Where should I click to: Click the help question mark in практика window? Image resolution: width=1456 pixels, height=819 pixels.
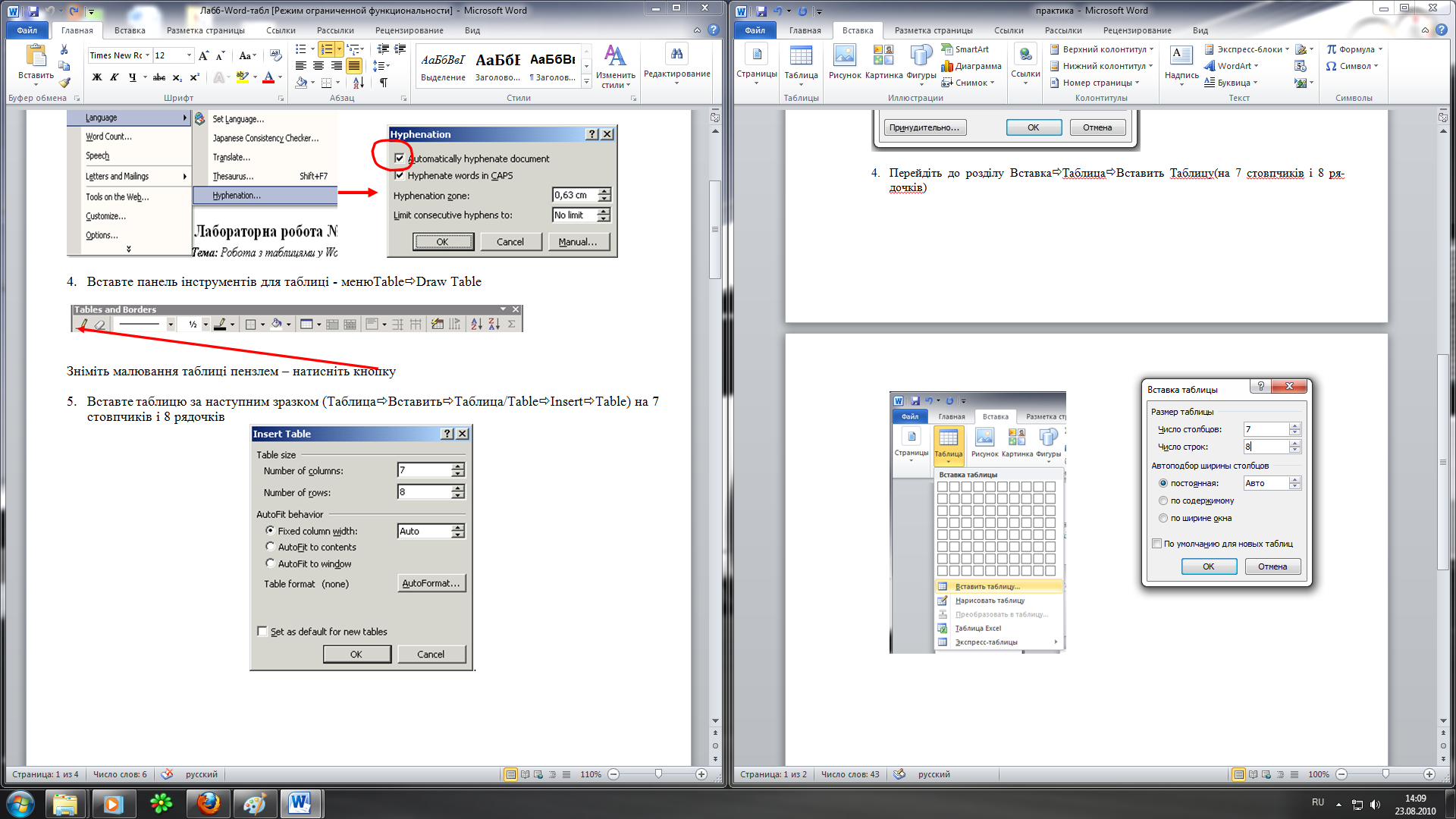pyautogui.click(x=1442, y=30)
